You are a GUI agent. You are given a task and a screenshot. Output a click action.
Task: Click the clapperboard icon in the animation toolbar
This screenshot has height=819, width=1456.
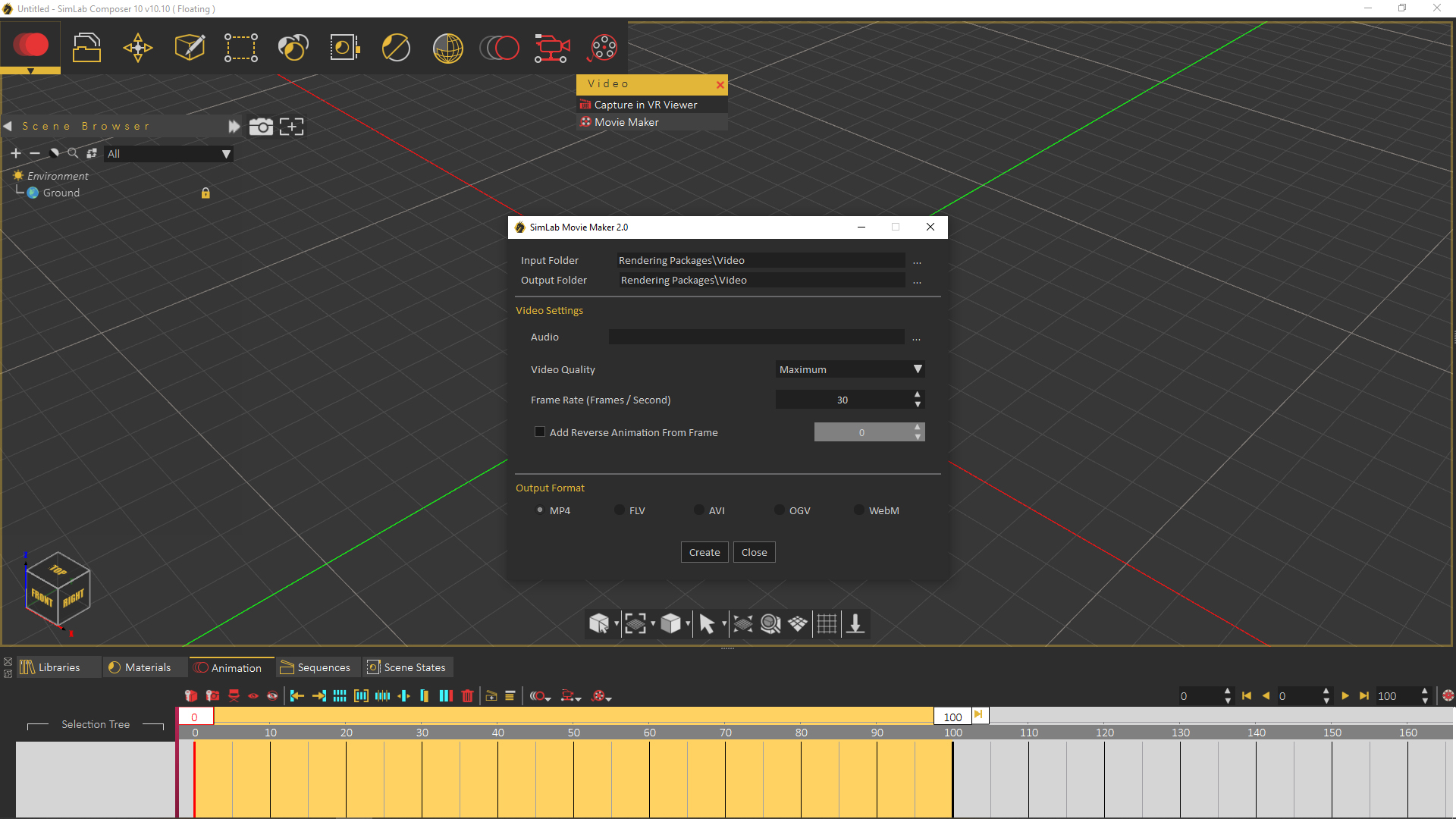point(491,695)
